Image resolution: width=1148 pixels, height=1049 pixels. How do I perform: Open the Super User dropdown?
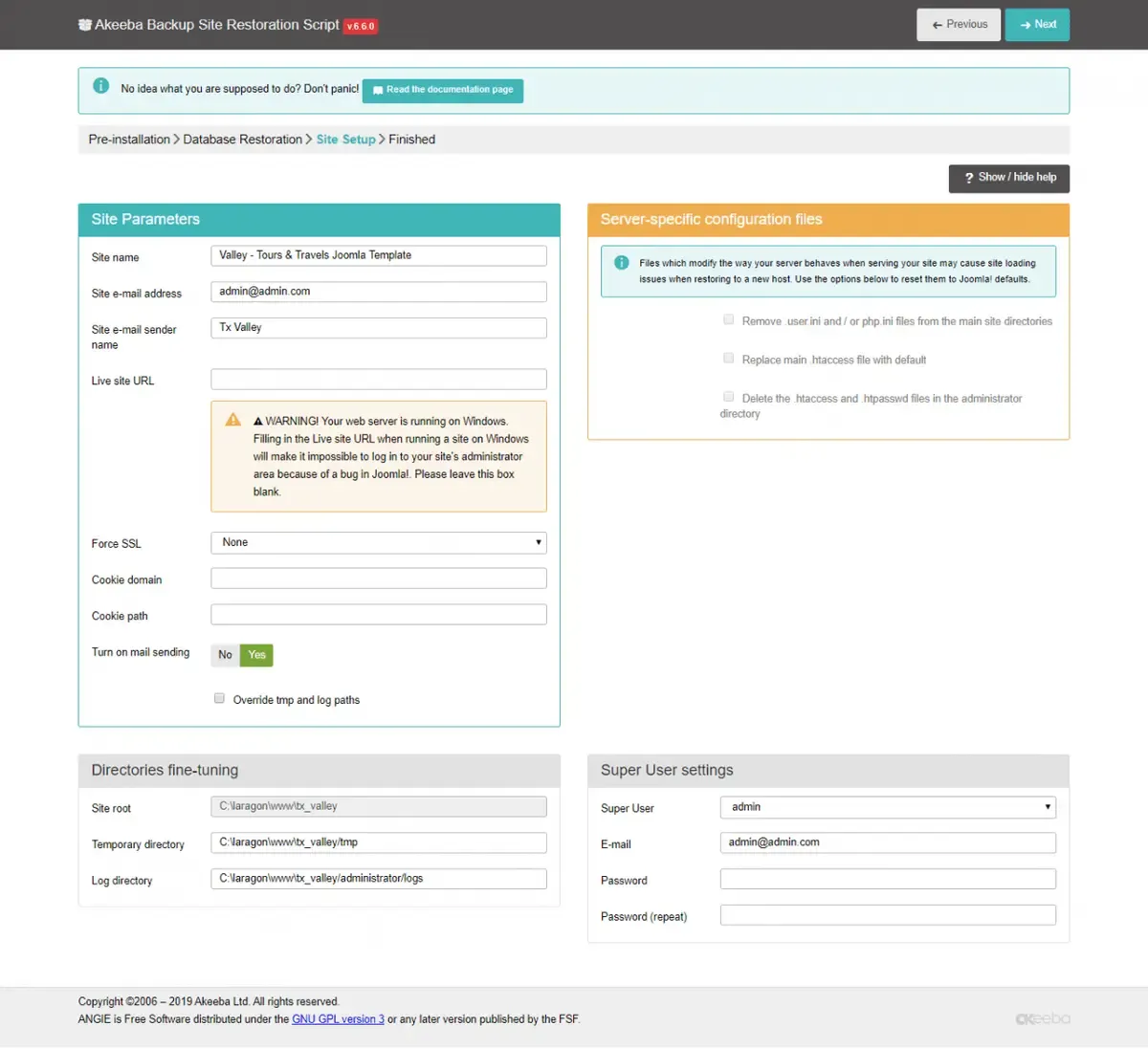point(888,807)
